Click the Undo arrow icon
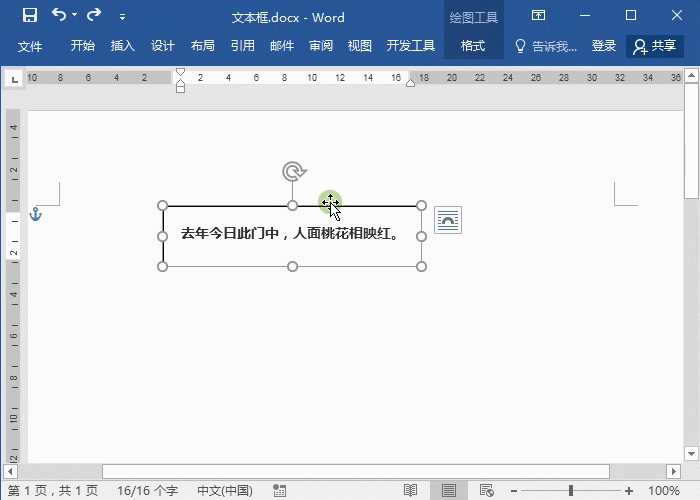700x500 pixels. pos(58,15)
